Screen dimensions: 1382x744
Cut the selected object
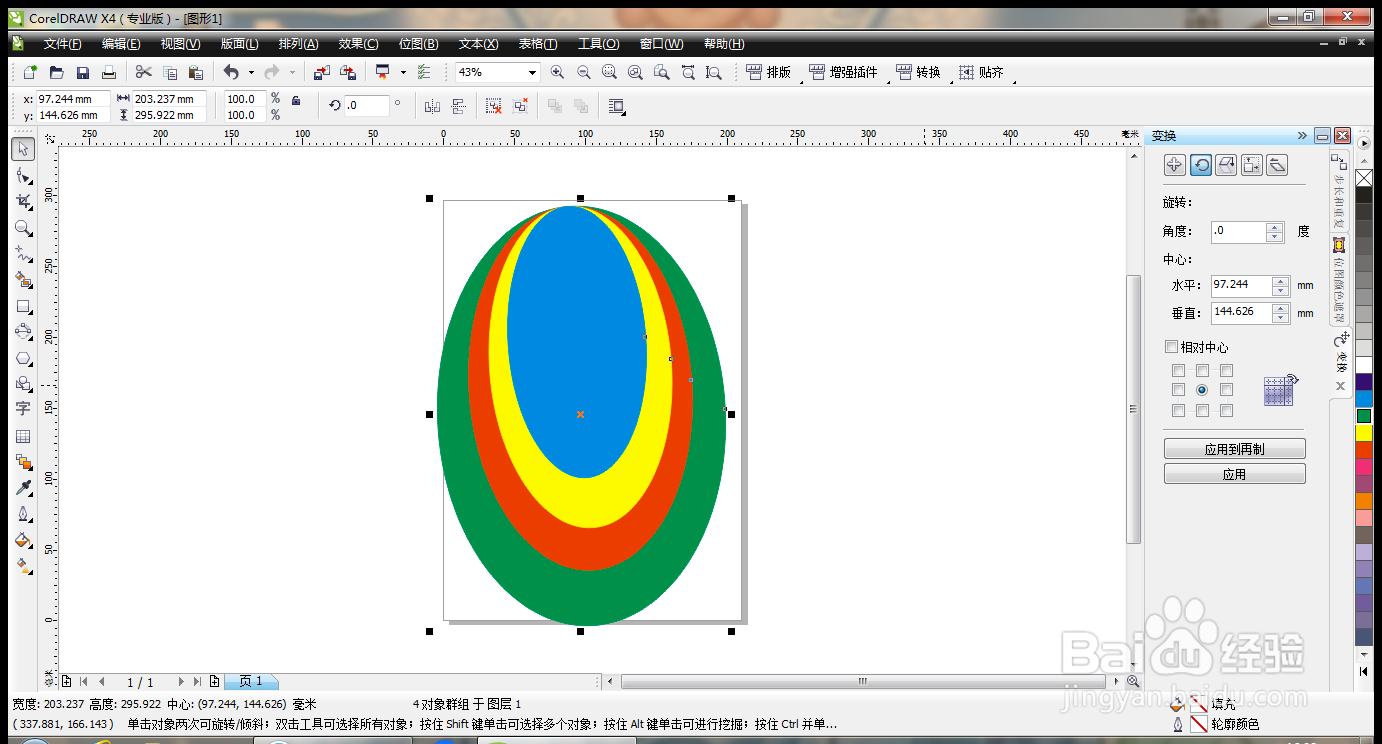143,72
